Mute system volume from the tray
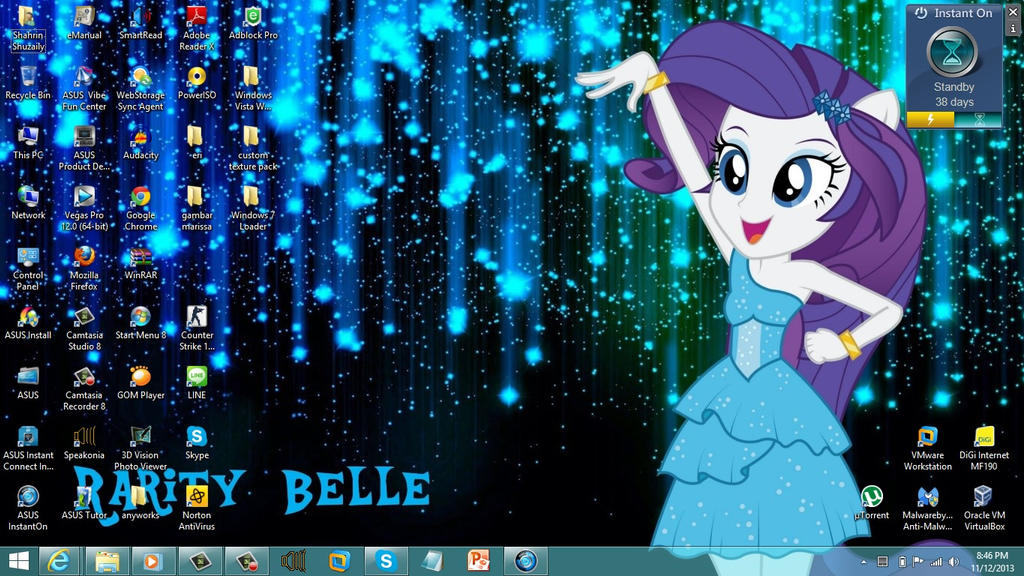The height and width of the screenshot is (576, 1024). coord(953,560)
